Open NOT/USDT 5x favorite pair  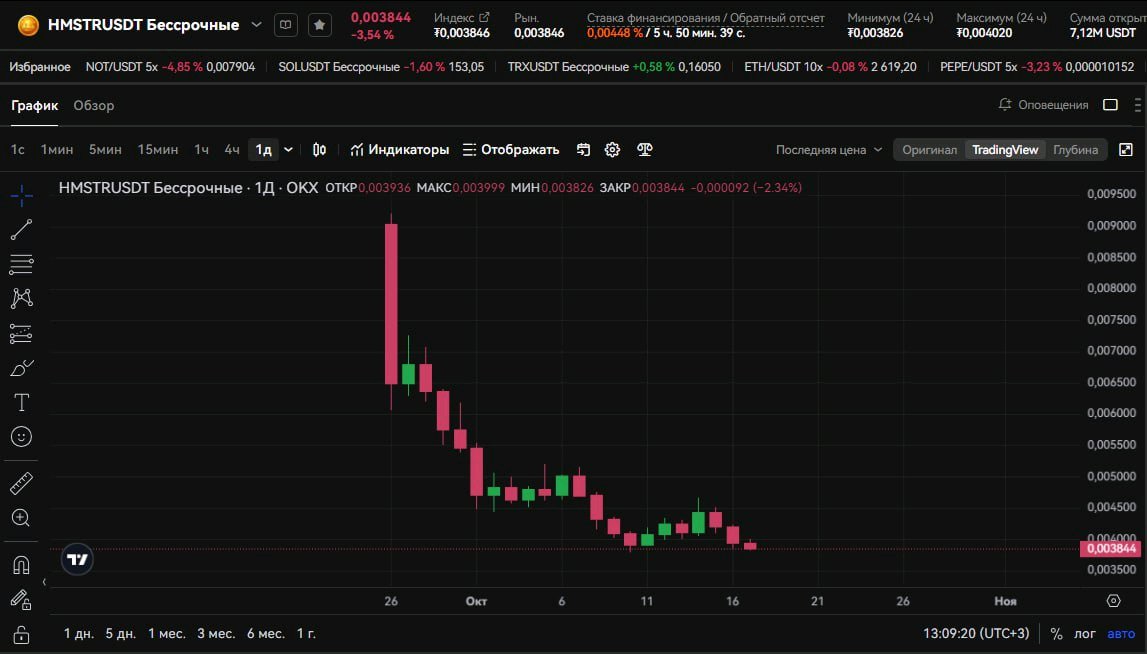[170, 67]
